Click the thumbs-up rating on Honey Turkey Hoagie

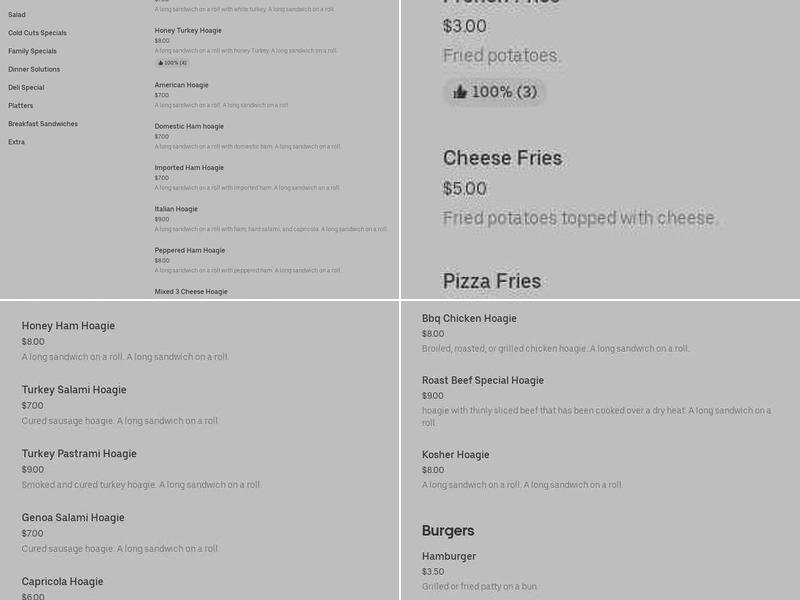pyautogui.click(x=169, y=62)
